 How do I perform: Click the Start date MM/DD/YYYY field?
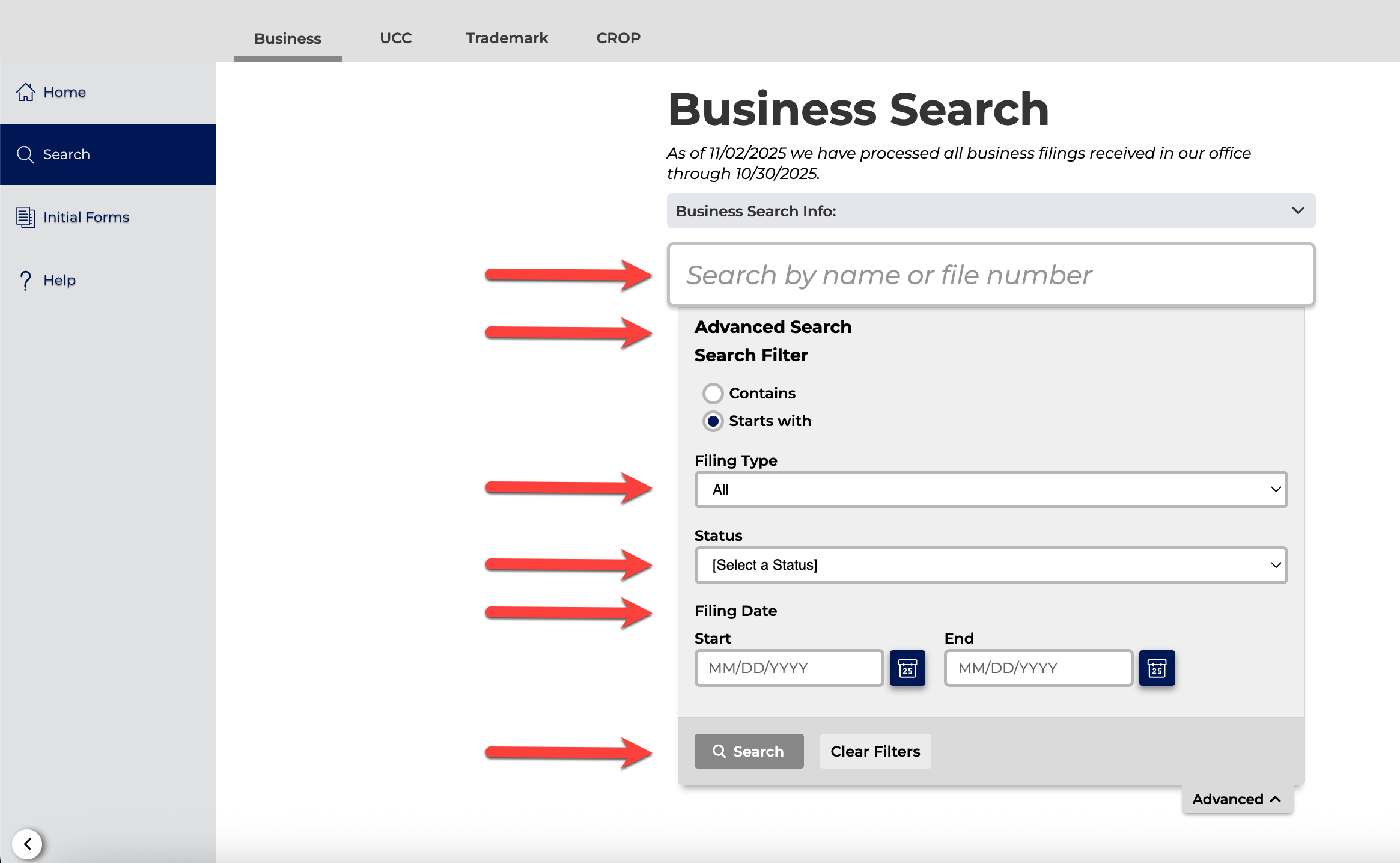coord(788,668)
